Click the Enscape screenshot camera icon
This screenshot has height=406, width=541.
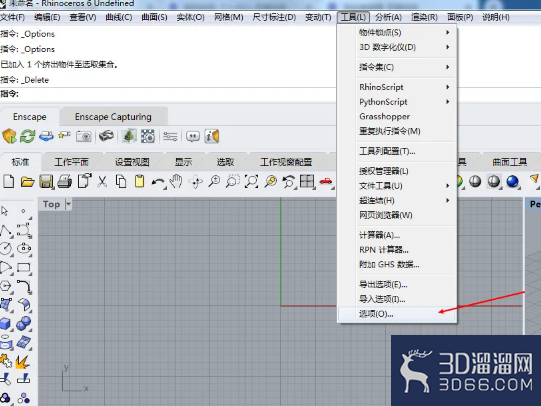83,136
